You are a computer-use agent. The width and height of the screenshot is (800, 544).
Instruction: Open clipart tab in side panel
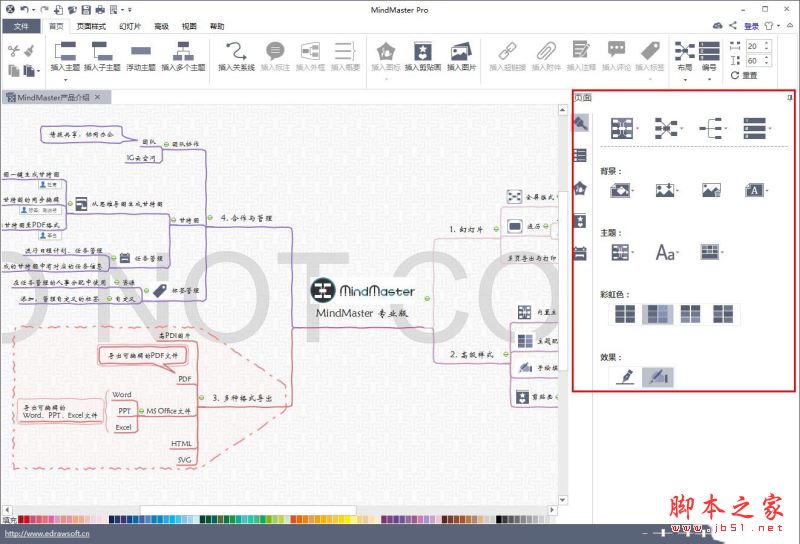580,221
